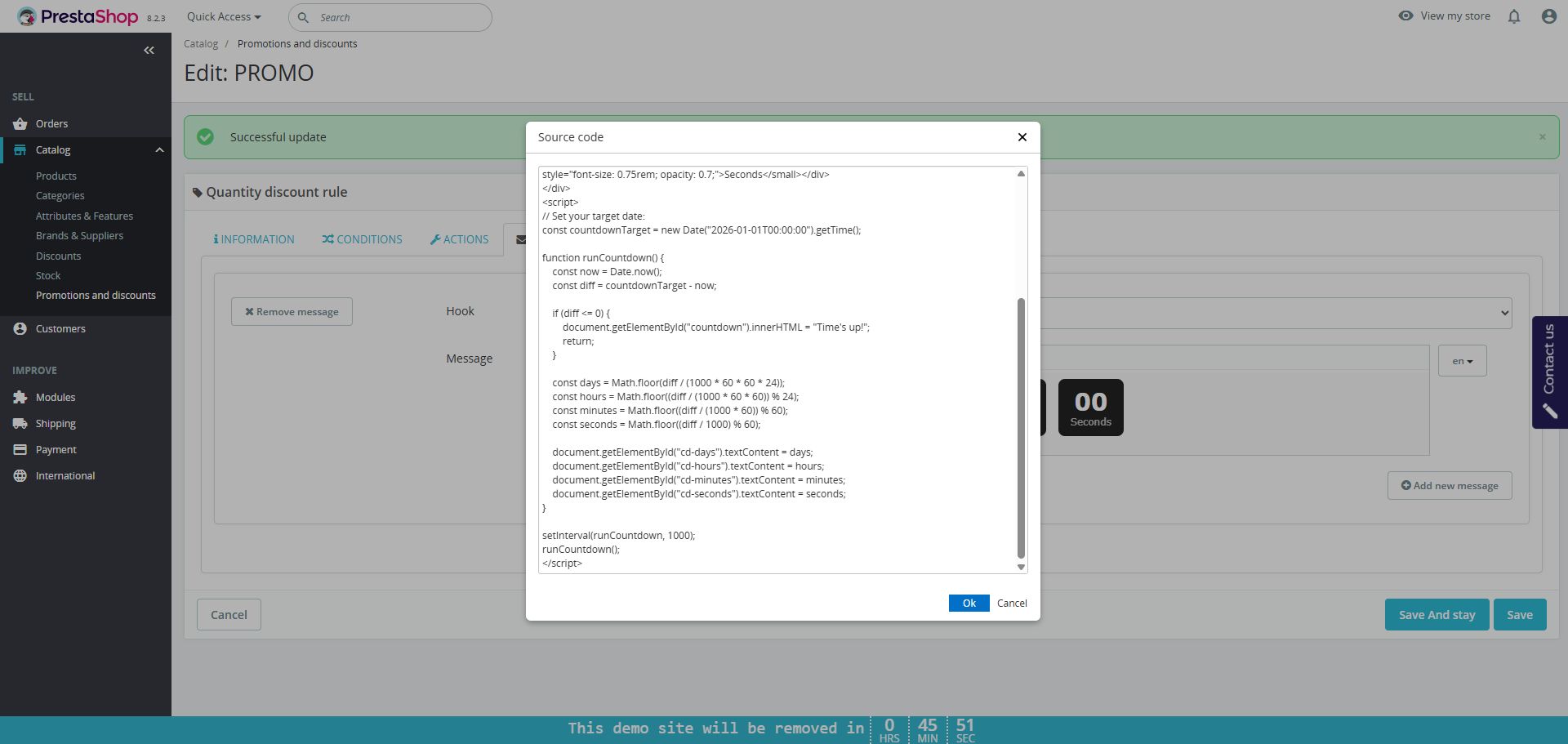Click the Source code dialog title
This screenshot has width=1568, height=744.
pyautogui.click(x=571, y=137)
